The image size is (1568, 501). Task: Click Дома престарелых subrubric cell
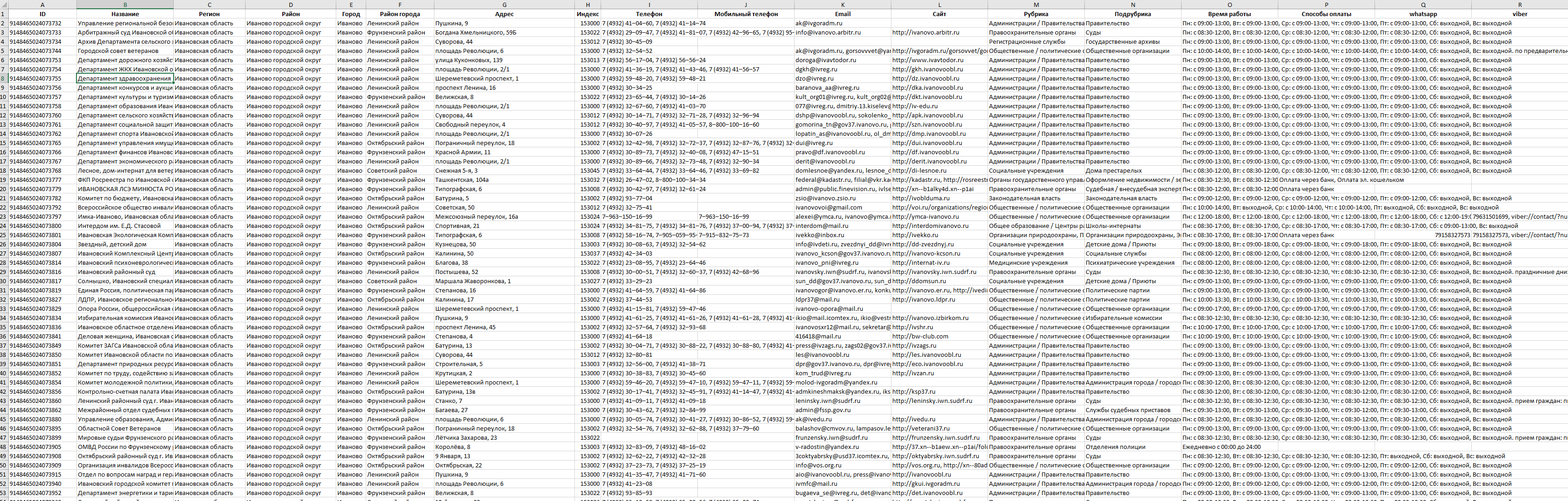click(1133, 170)
